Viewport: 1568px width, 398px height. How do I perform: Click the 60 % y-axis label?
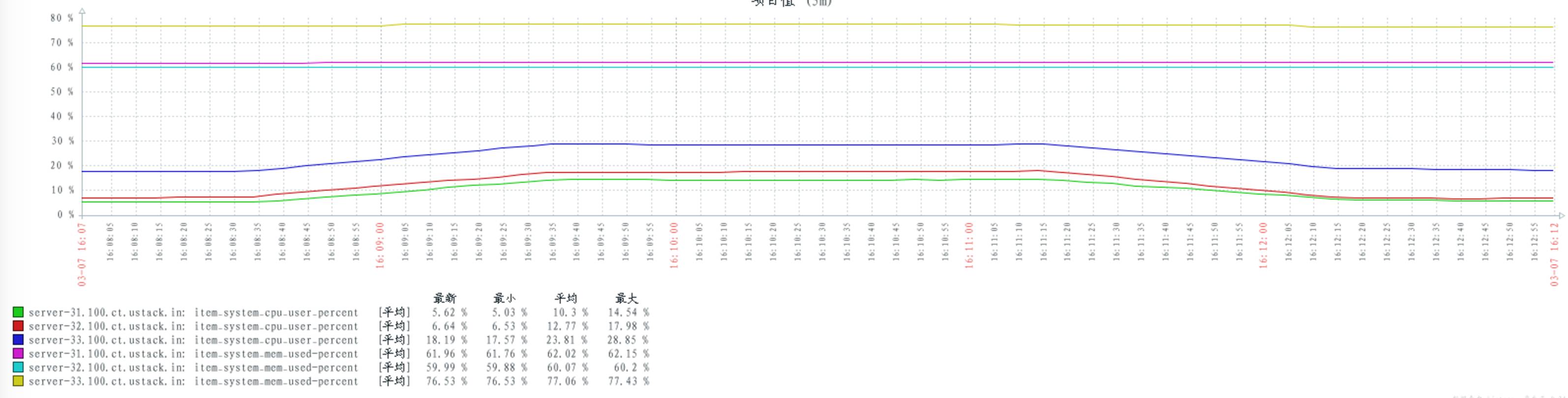coord(62,67)
